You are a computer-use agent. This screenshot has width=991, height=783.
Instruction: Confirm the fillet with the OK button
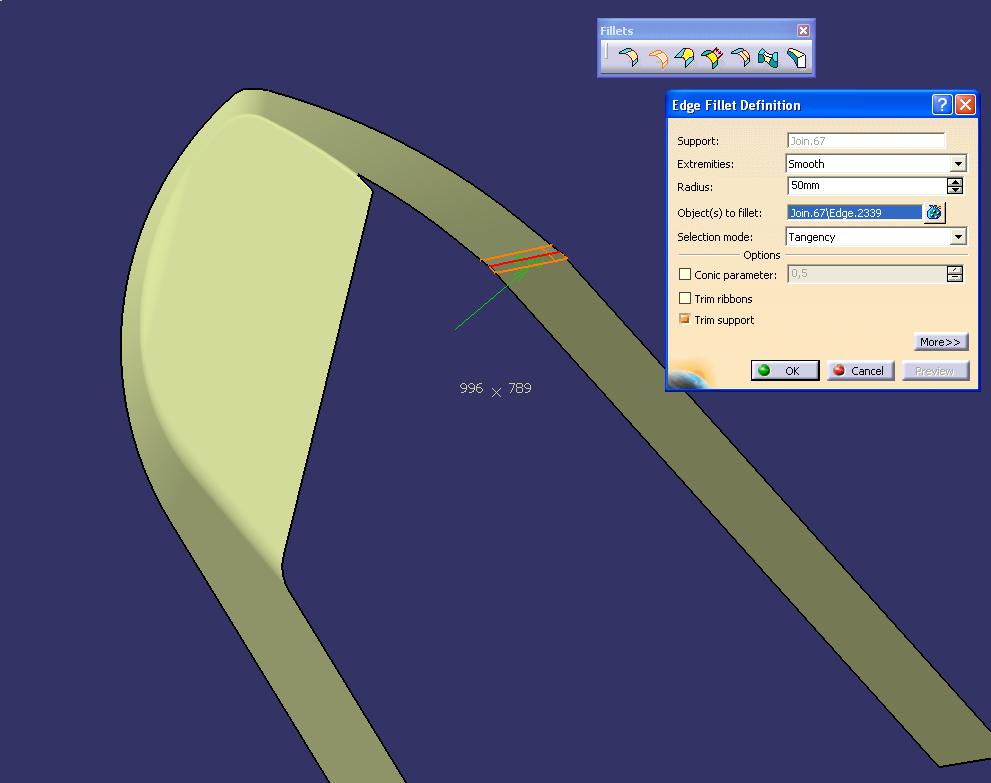click(785, 370)
